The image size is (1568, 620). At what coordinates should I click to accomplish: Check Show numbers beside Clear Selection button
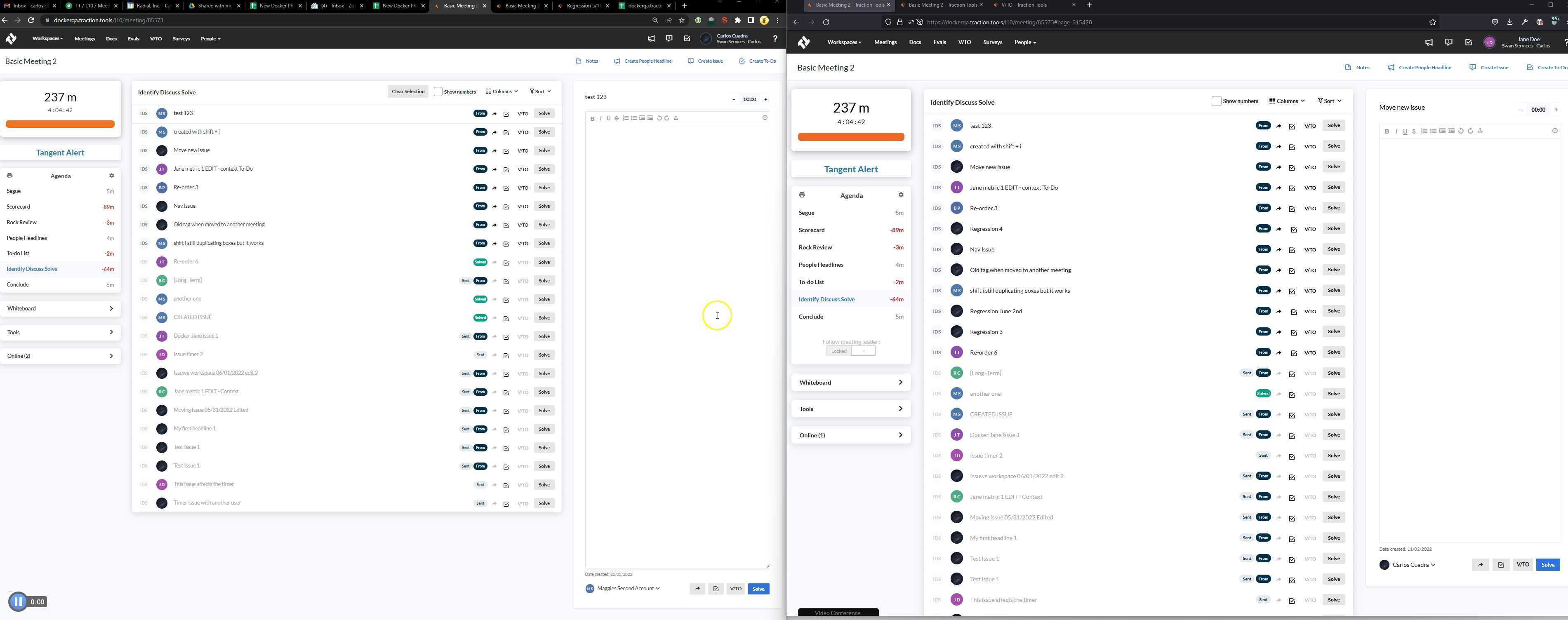click(x=438, y=92)
